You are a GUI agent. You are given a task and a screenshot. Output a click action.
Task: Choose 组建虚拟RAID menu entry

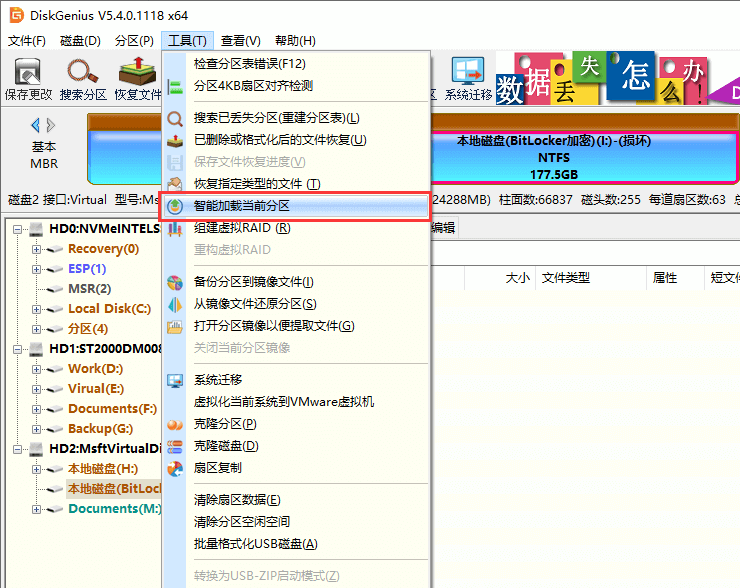pos(295,228)
